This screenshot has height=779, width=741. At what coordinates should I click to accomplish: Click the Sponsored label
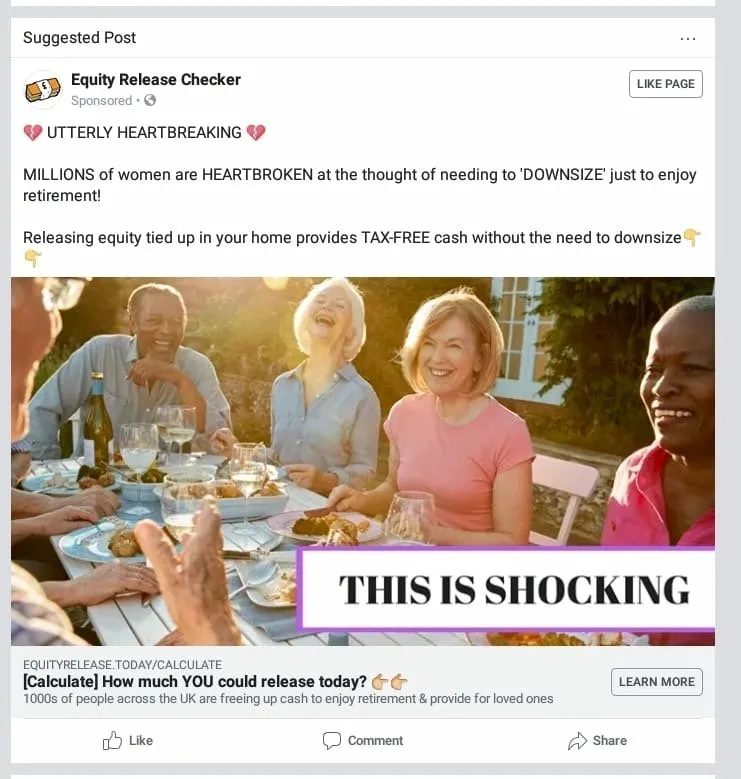pos(101,100)
